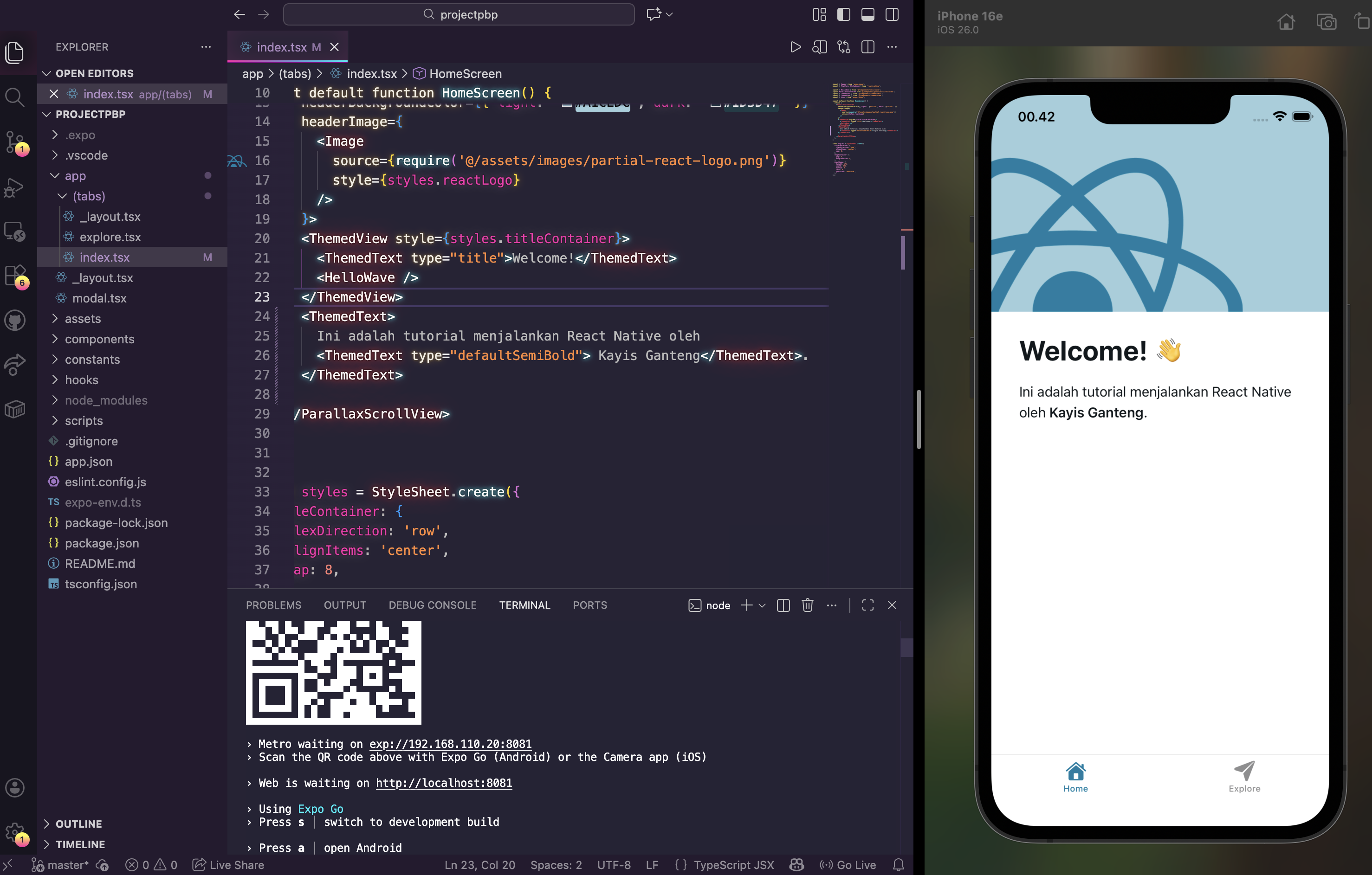Expand the assets folder
1372x875 pixels.
(83, 318)
